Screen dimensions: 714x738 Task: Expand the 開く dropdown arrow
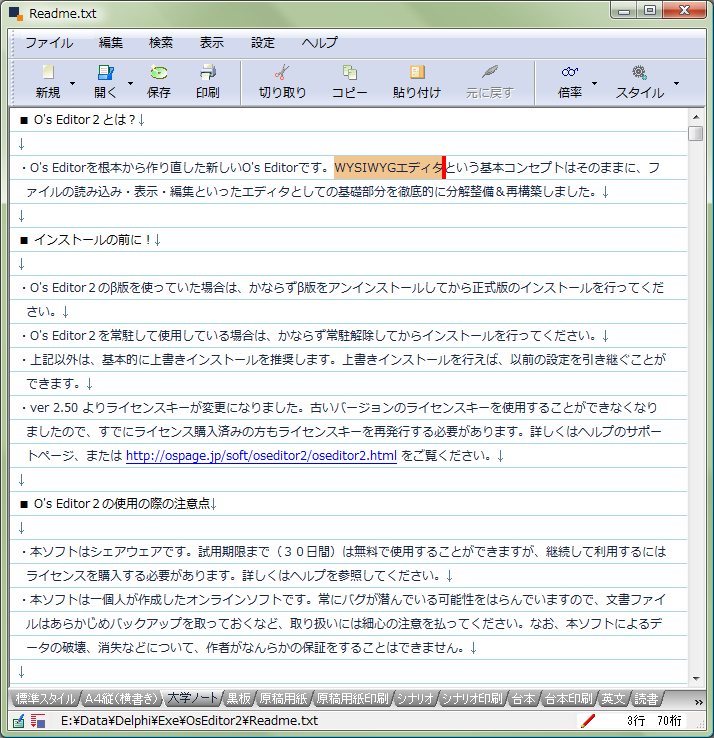point(130,83)
